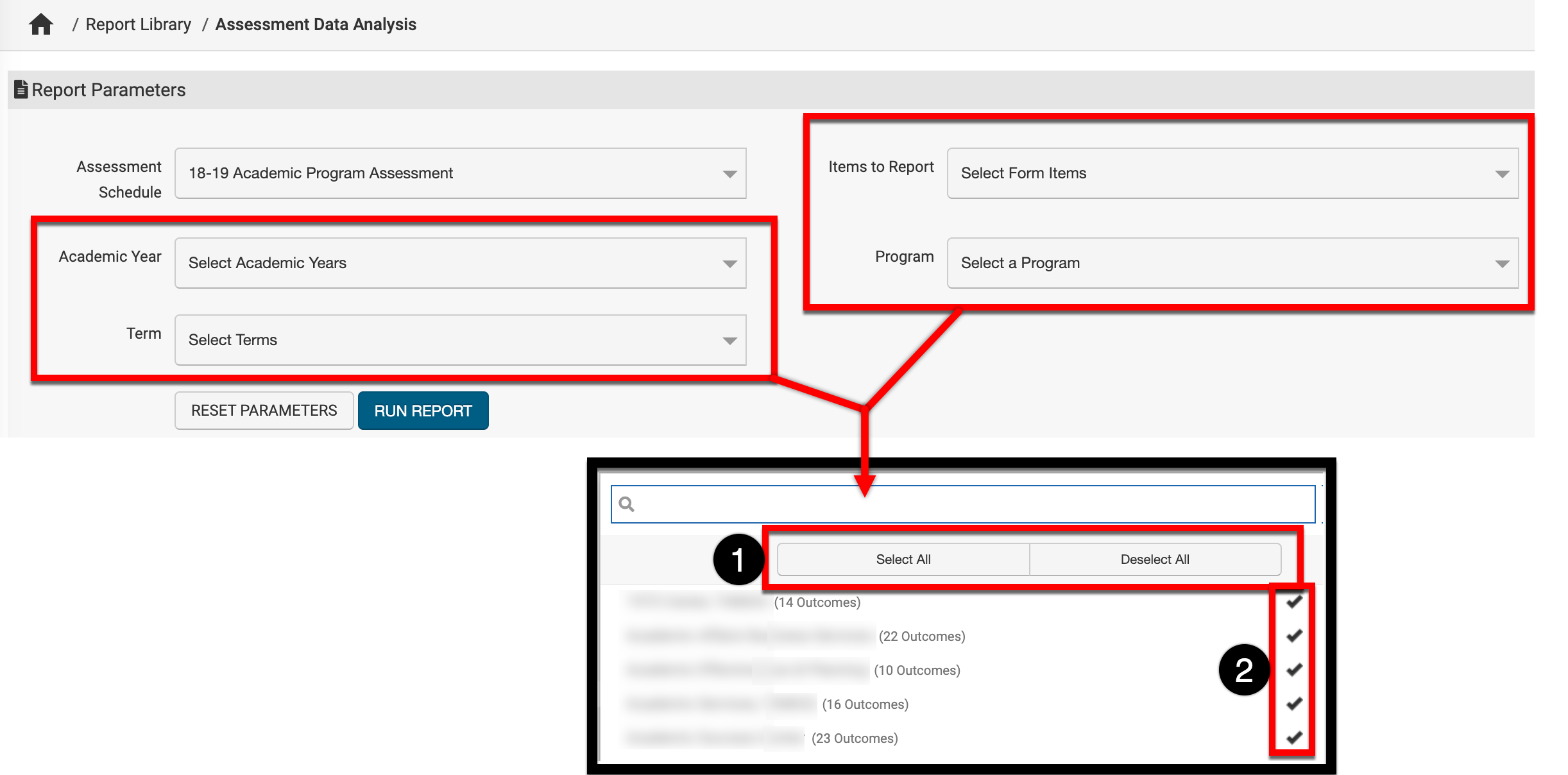Toggle checkmark for 14 Outcomes item
This screenshot has height=775, width=1568.
click(x=1294, y=602)
